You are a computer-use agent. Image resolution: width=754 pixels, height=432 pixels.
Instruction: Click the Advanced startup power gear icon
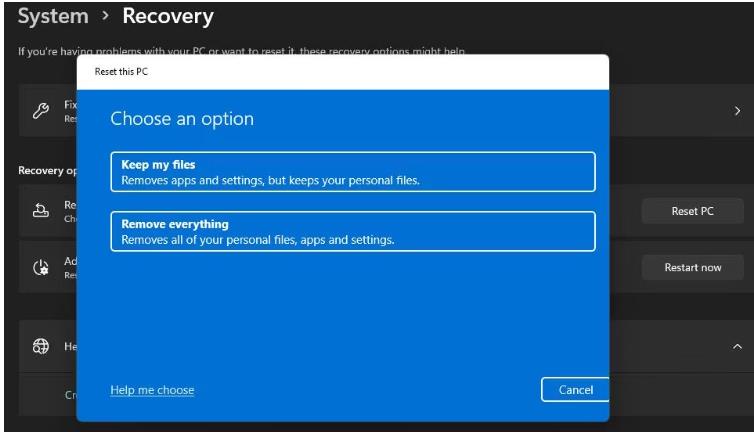click(41, 267)
